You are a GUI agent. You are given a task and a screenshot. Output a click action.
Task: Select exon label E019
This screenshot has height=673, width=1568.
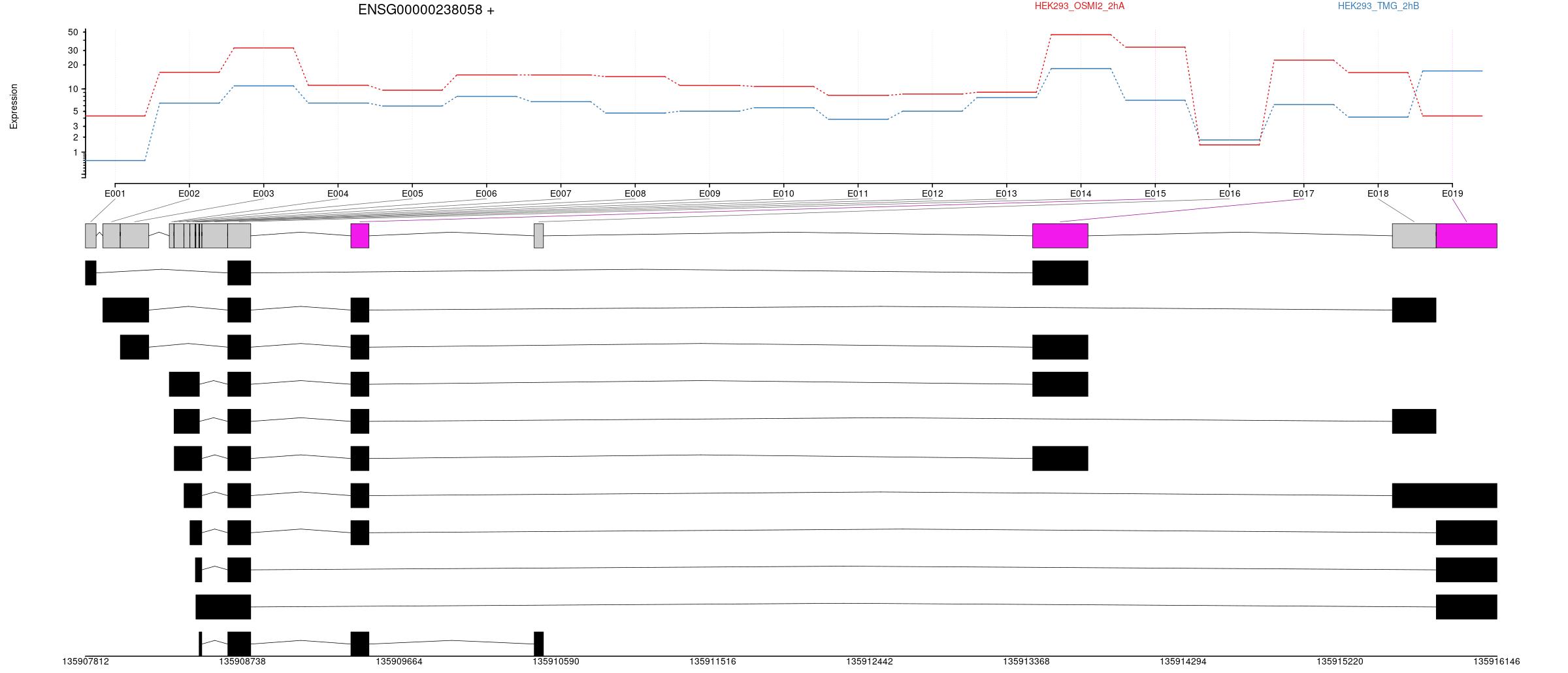tap(1452, 193)
